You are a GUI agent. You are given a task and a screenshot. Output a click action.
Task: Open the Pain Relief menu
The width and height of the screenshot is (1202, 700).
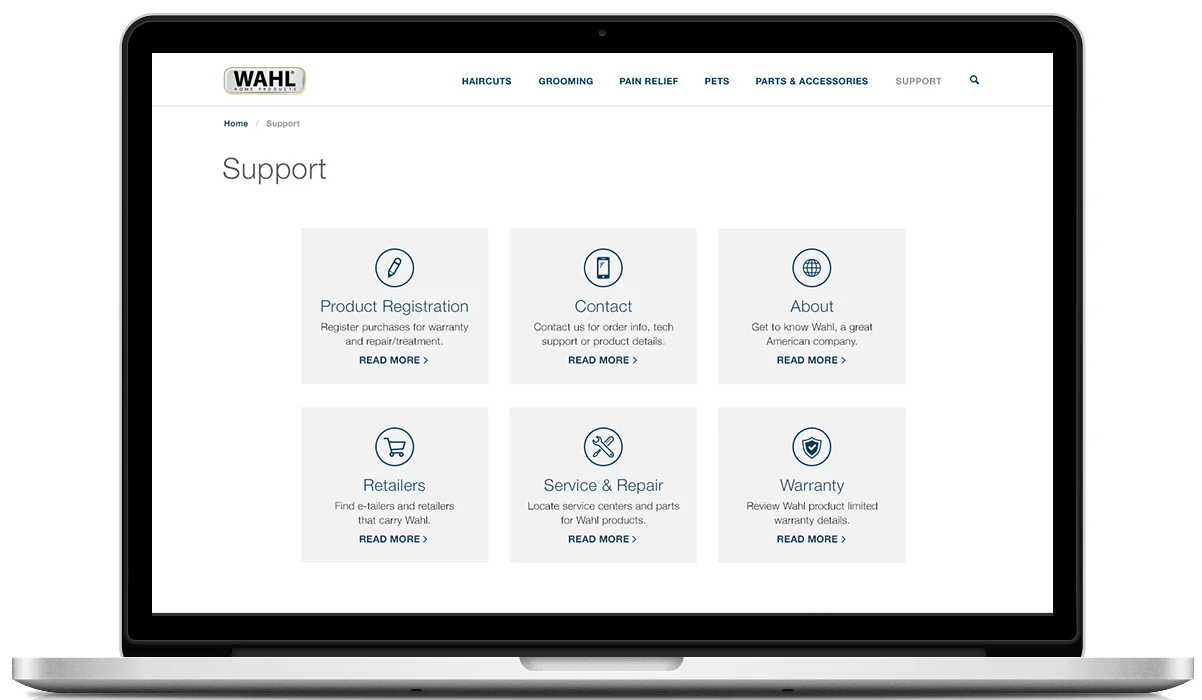point(649,81)
